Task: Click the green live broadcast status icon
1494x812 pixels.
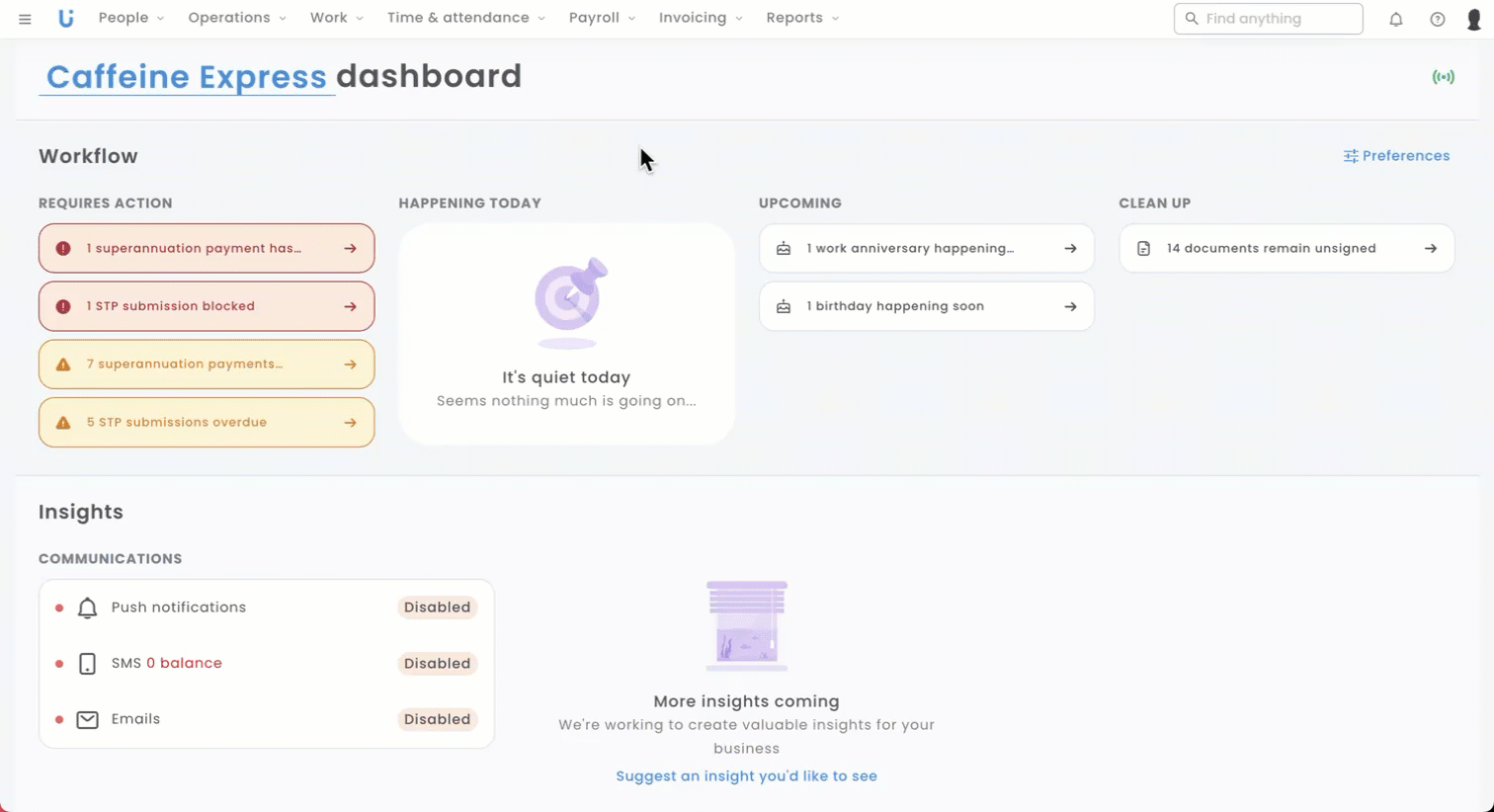Action: [1443, 77]
